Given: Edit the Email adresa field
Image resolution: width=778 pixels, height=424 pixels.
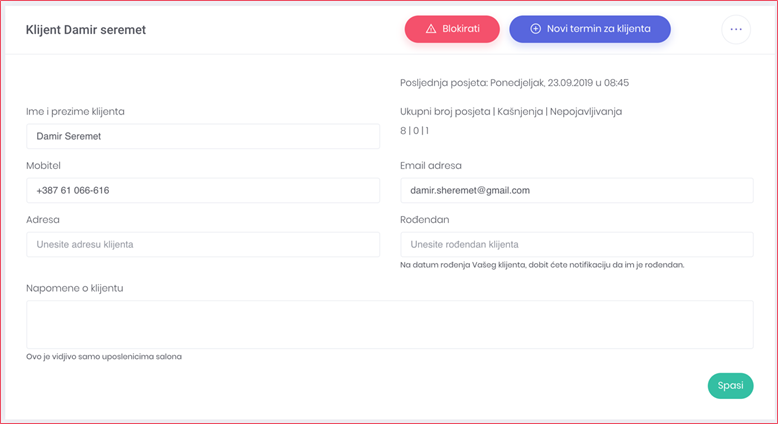Looking at the screenshot, I should 577,190.
